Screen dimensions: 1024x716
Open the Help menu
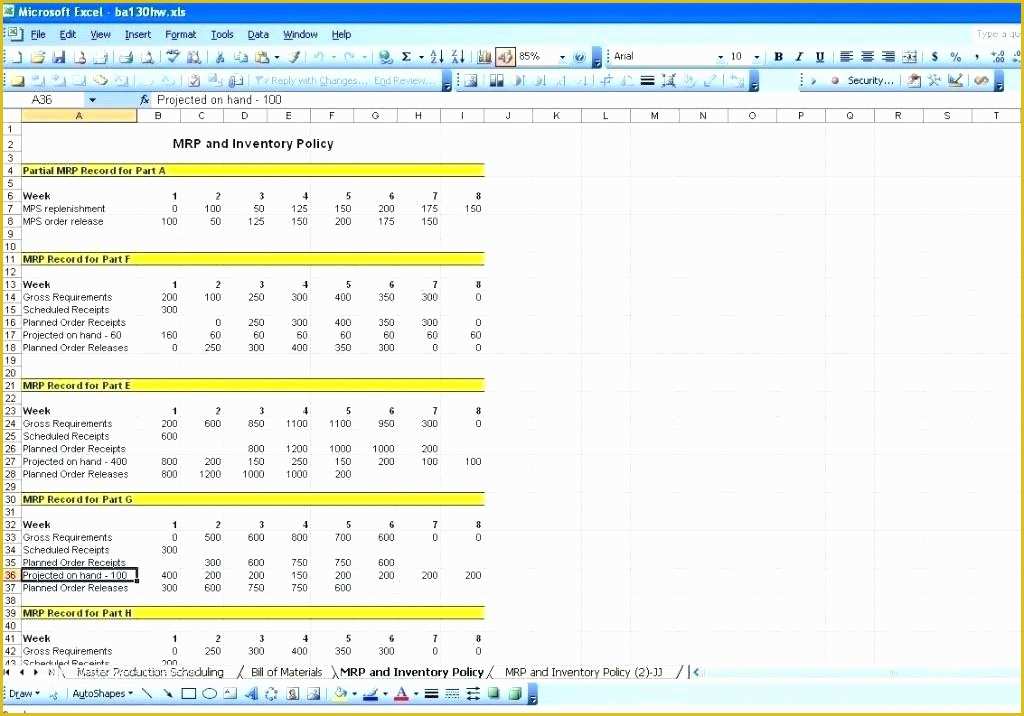341,35
